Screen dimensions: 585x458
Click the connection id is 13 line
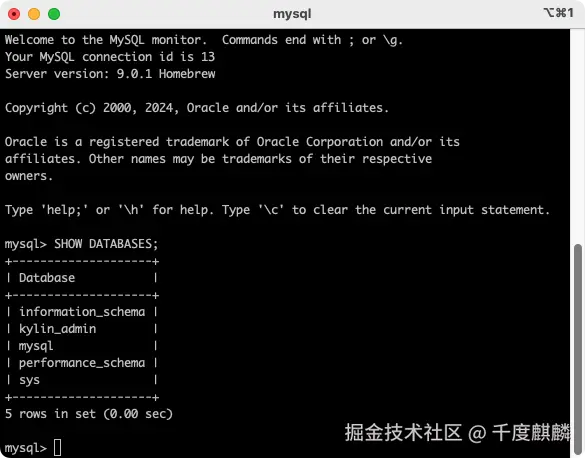tap(110, 57)
